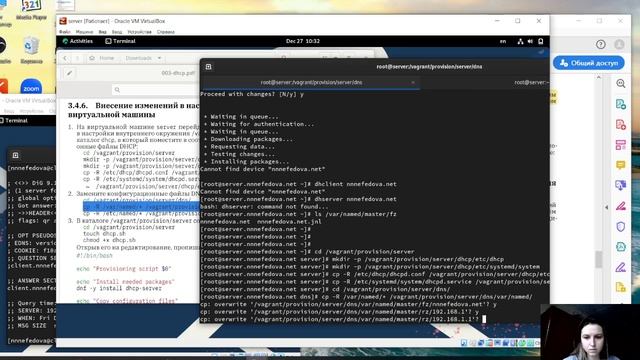Viewport: 640px width, 360px height.
Task: Click the pencil annotate icon
Action: 69,73
